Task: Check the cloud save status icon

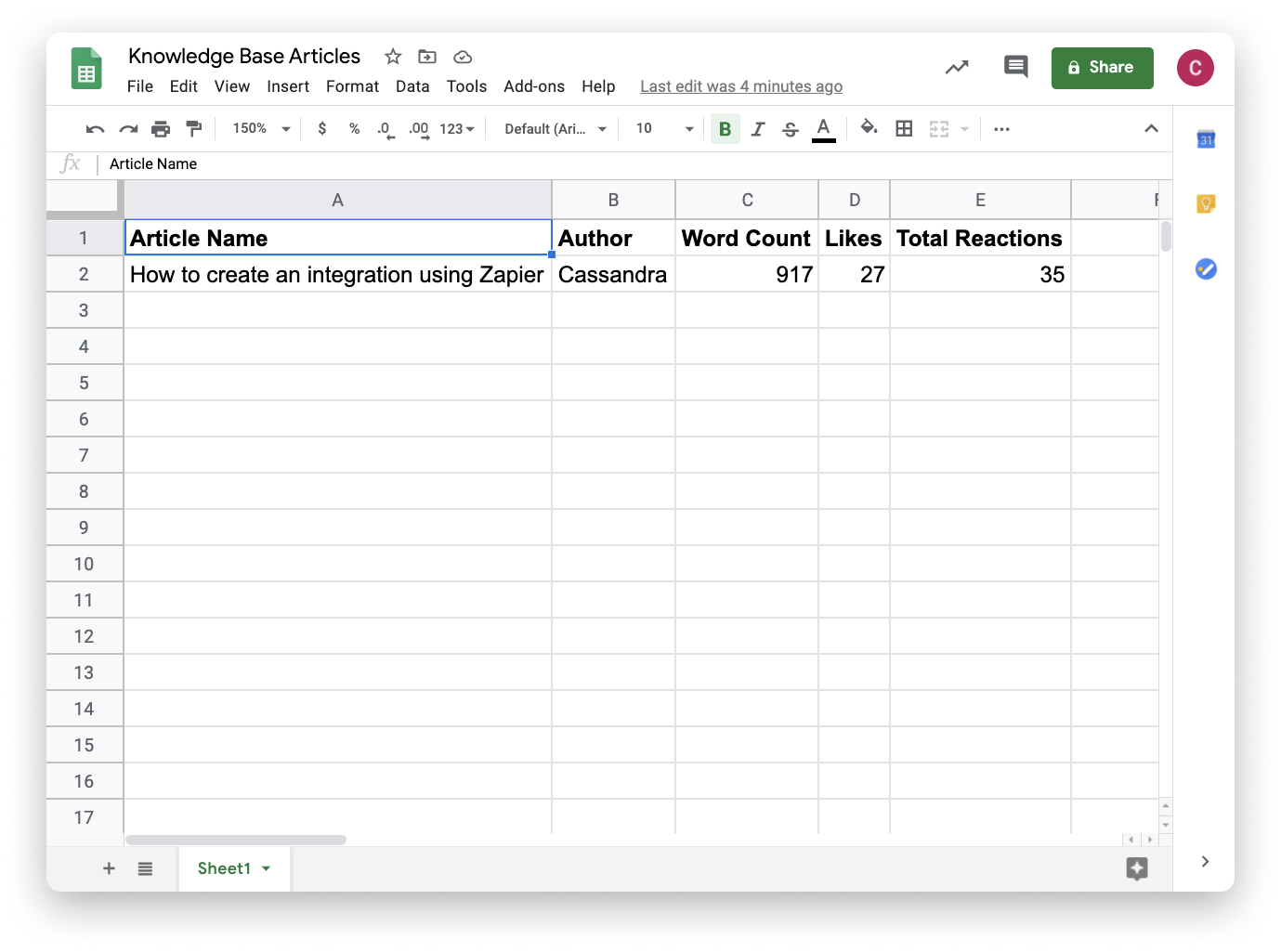Action: (463, 57)
